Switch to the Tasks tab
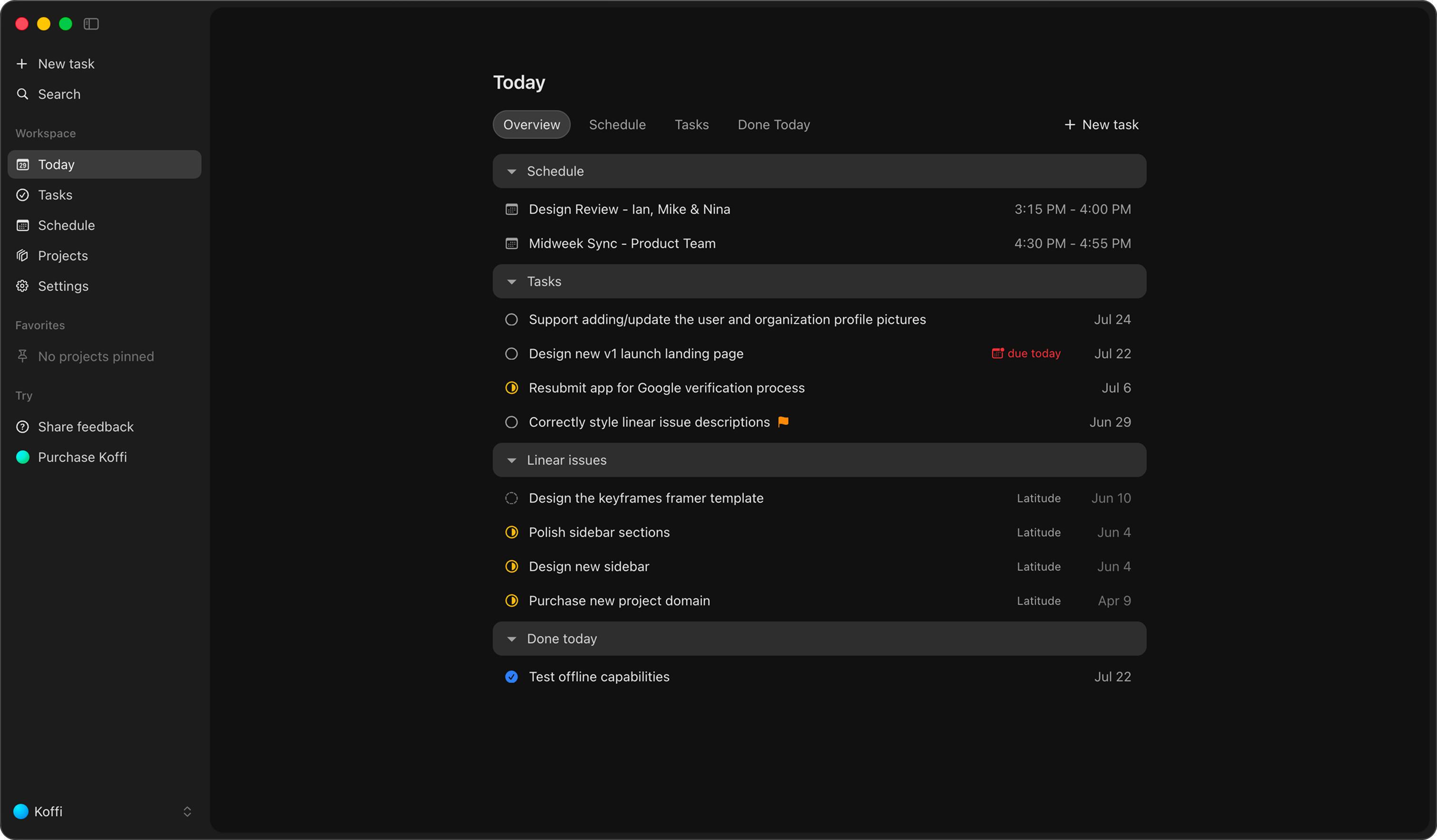The height and width of the screenshot is (840, 1437). (692, 124)
